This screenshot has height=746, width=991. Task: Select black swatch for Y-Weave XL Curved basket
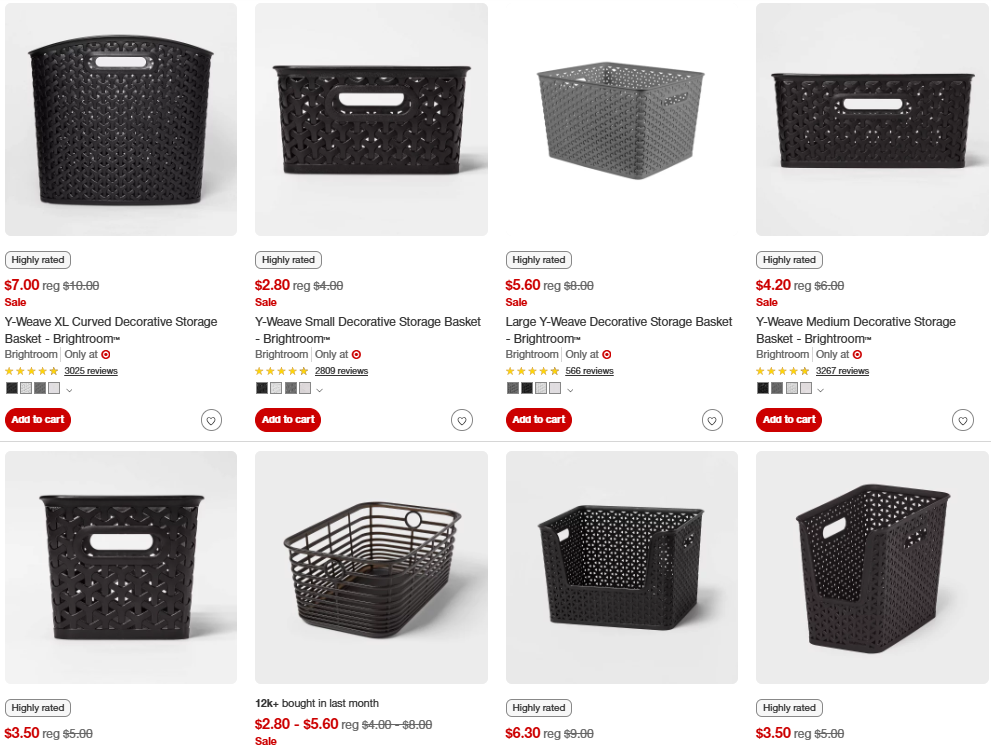12,388
